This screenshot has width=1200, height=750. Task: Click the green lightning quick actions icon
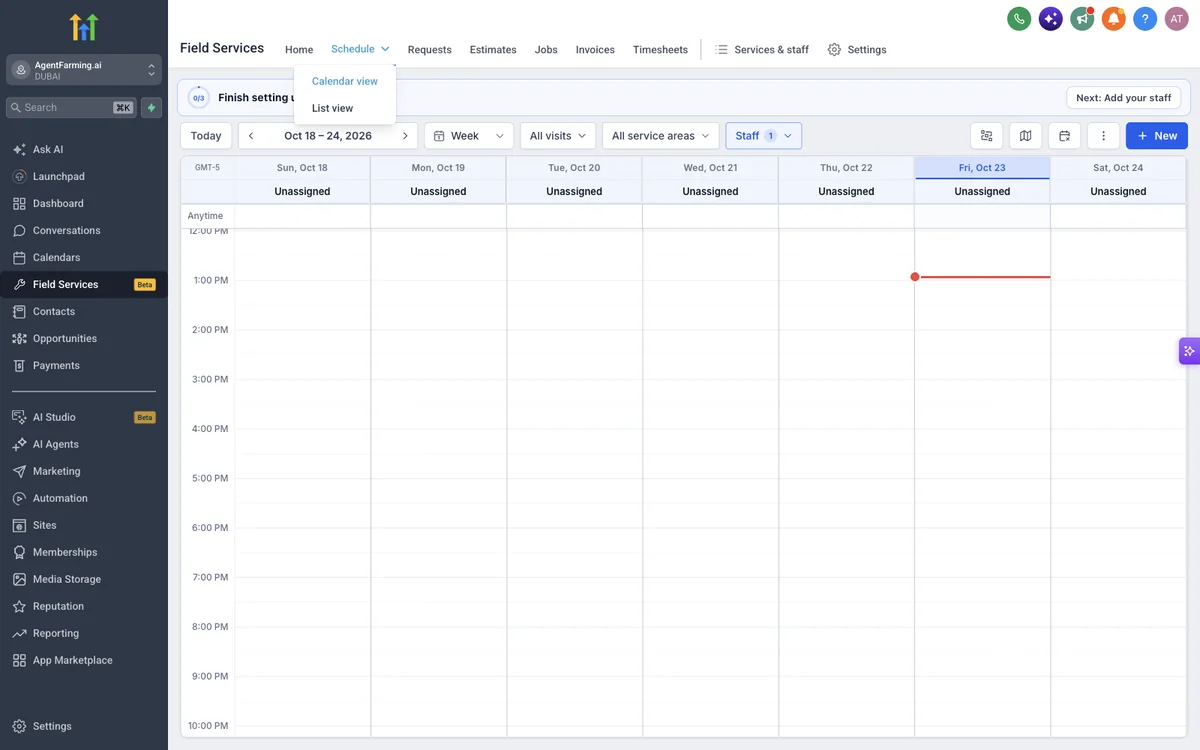click(151, 107)
